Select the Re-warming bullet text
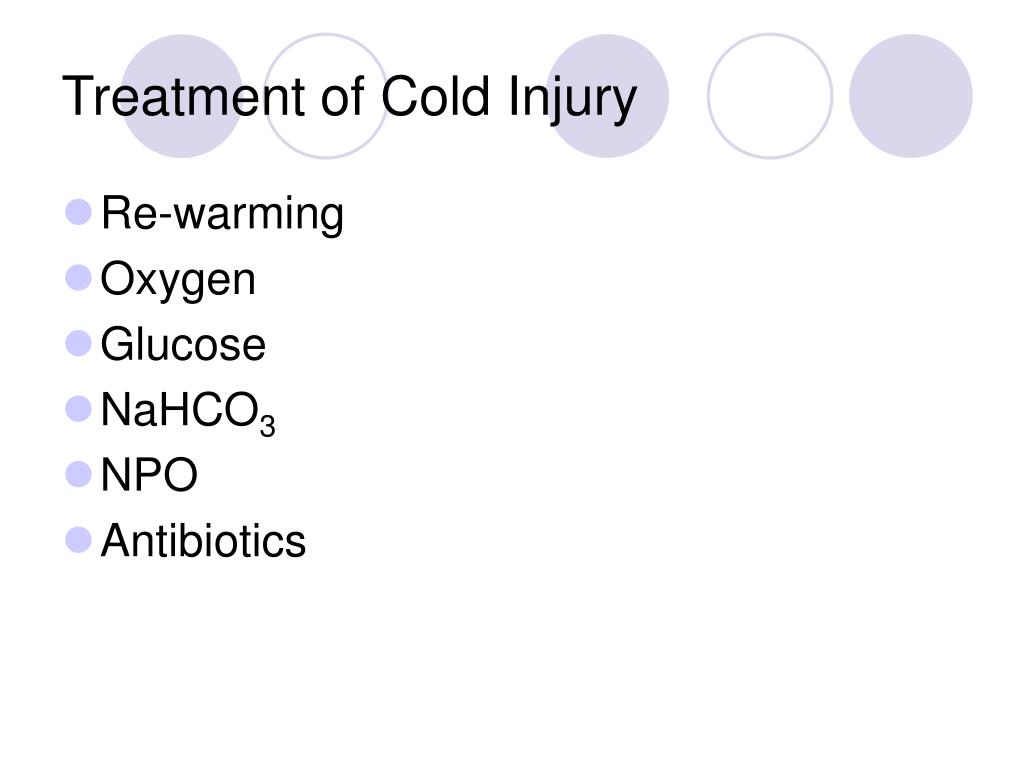 [222, 214]
